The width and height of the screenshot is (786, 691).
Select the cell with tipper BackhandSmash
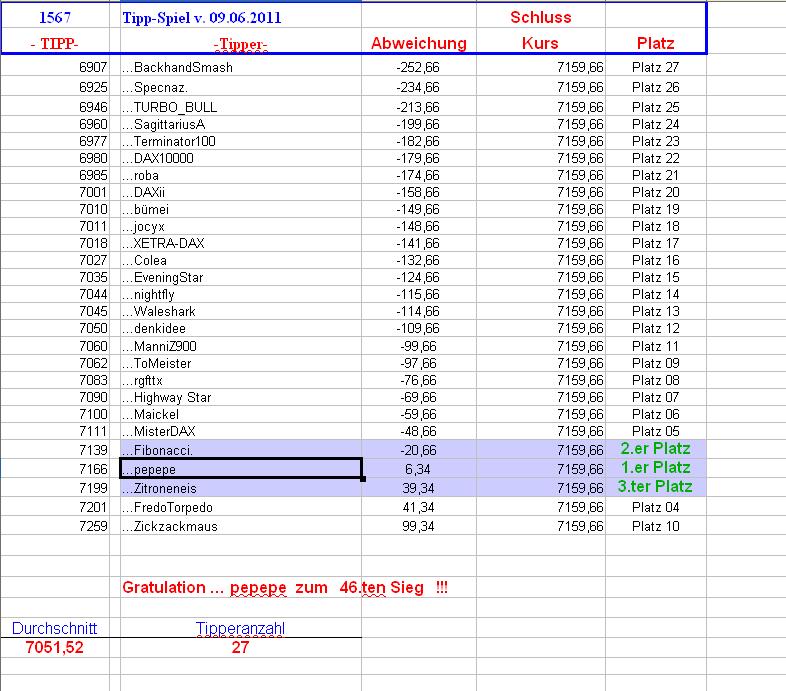241,67
